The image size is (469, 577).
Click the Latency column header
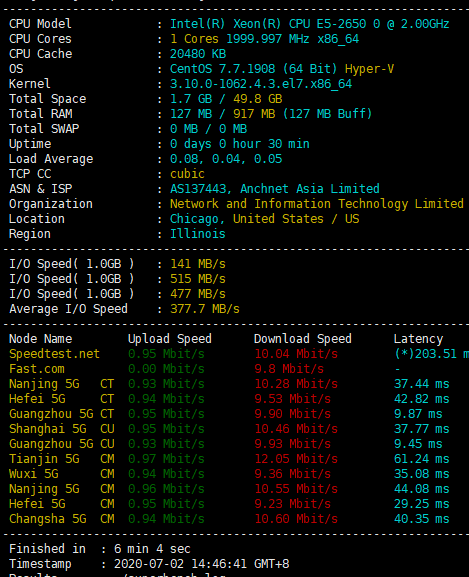(x=418, y=339)
